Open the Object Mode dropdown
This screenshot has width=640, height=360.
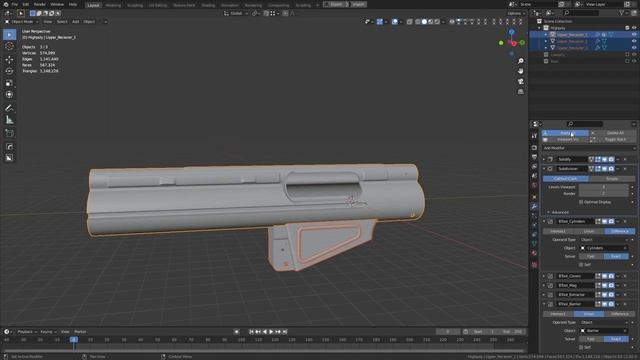coord(22,22)
